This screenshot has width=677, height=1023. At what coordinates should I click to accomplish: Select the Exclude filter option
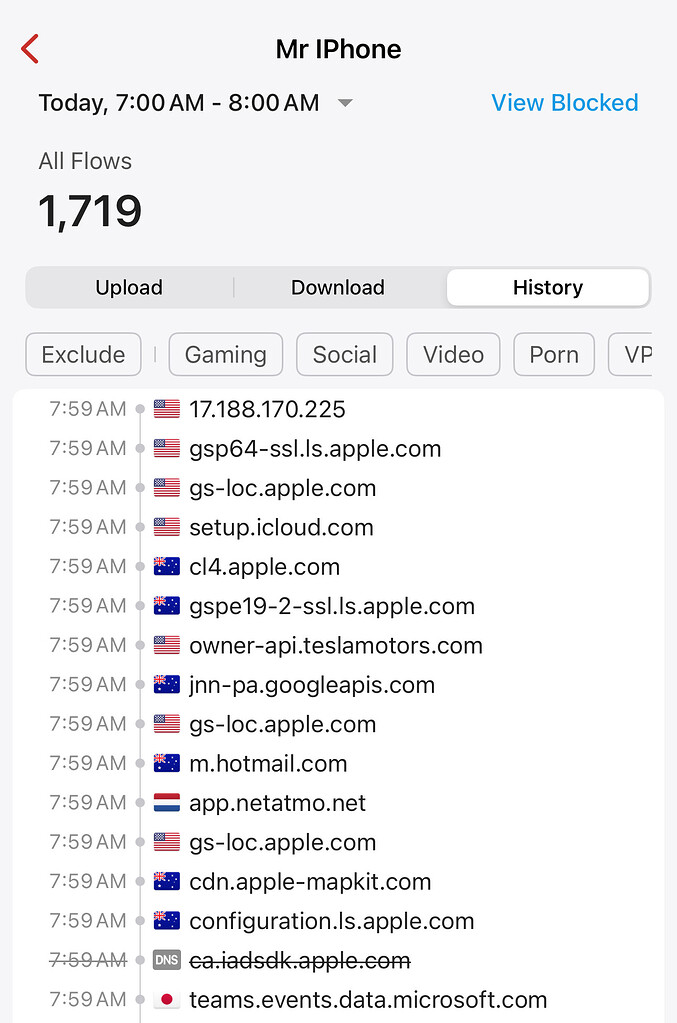(x=83, y=354)
